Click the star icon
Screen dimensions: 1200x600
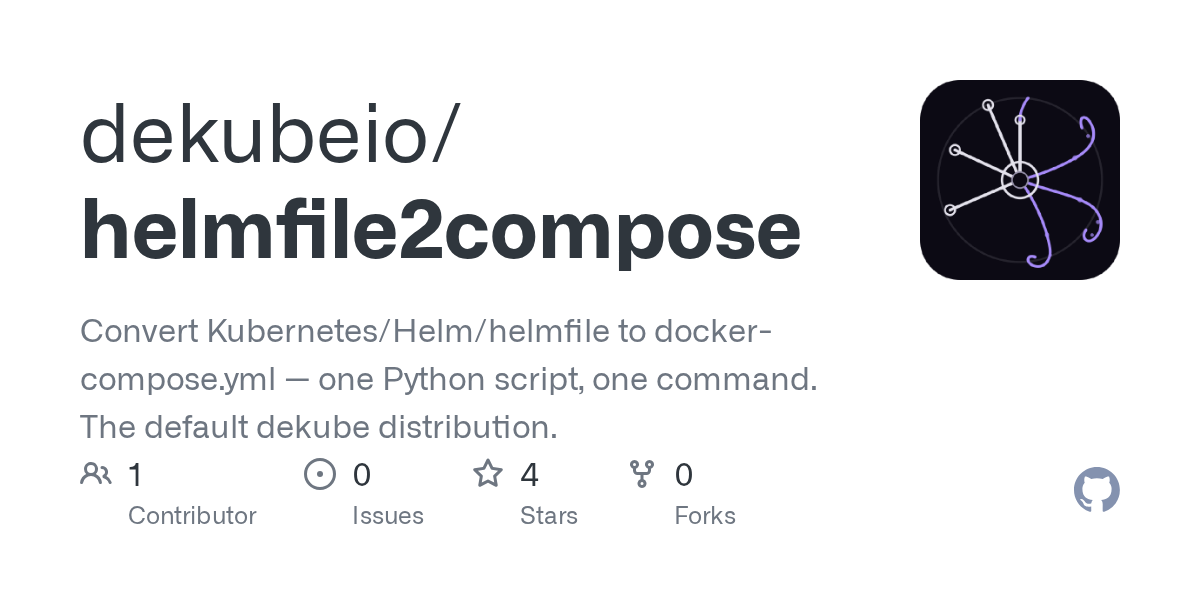(x=488, y=474)
